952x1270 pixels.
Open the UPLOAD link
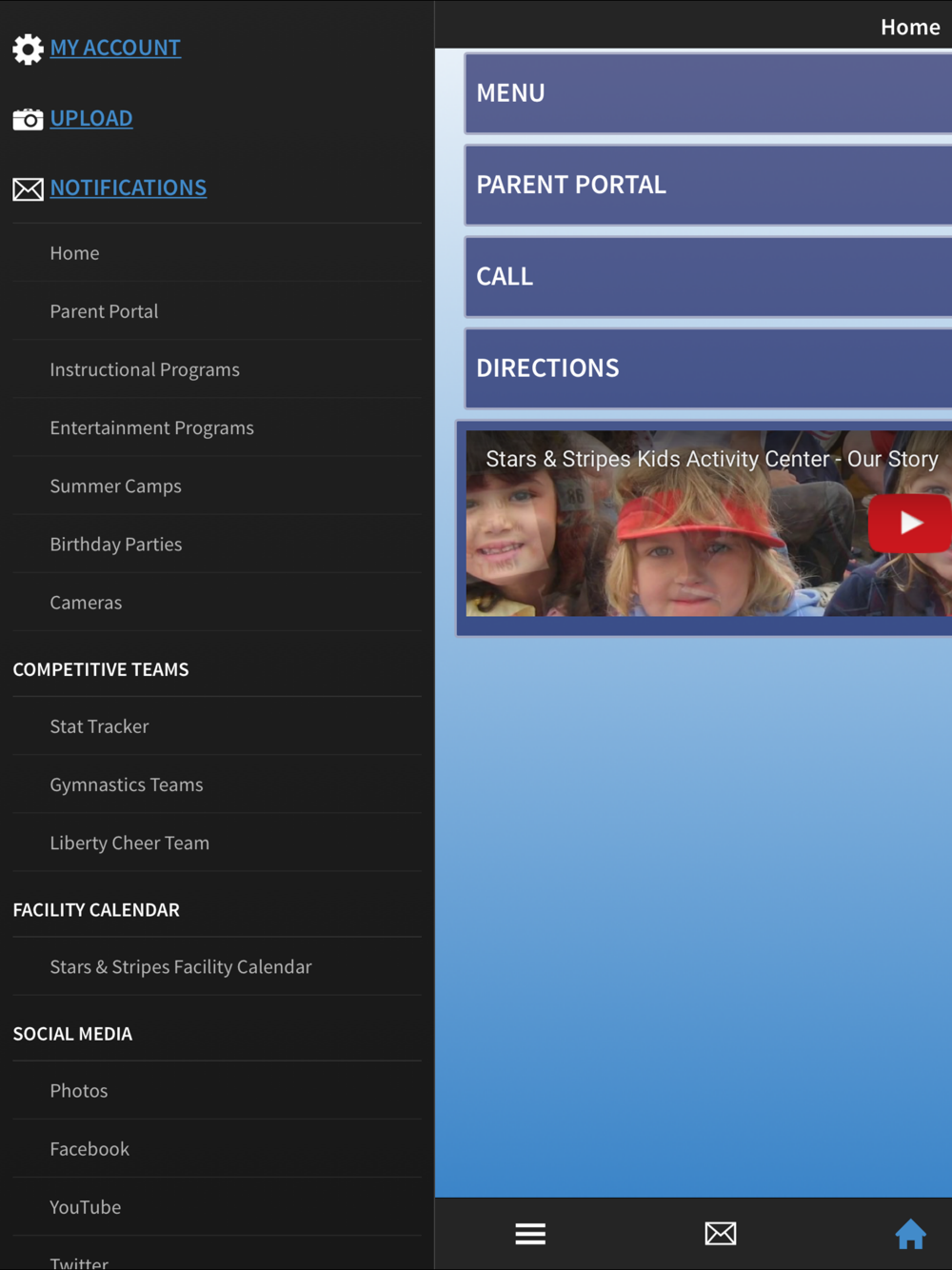pyautogui.click(x=91, y=118)
